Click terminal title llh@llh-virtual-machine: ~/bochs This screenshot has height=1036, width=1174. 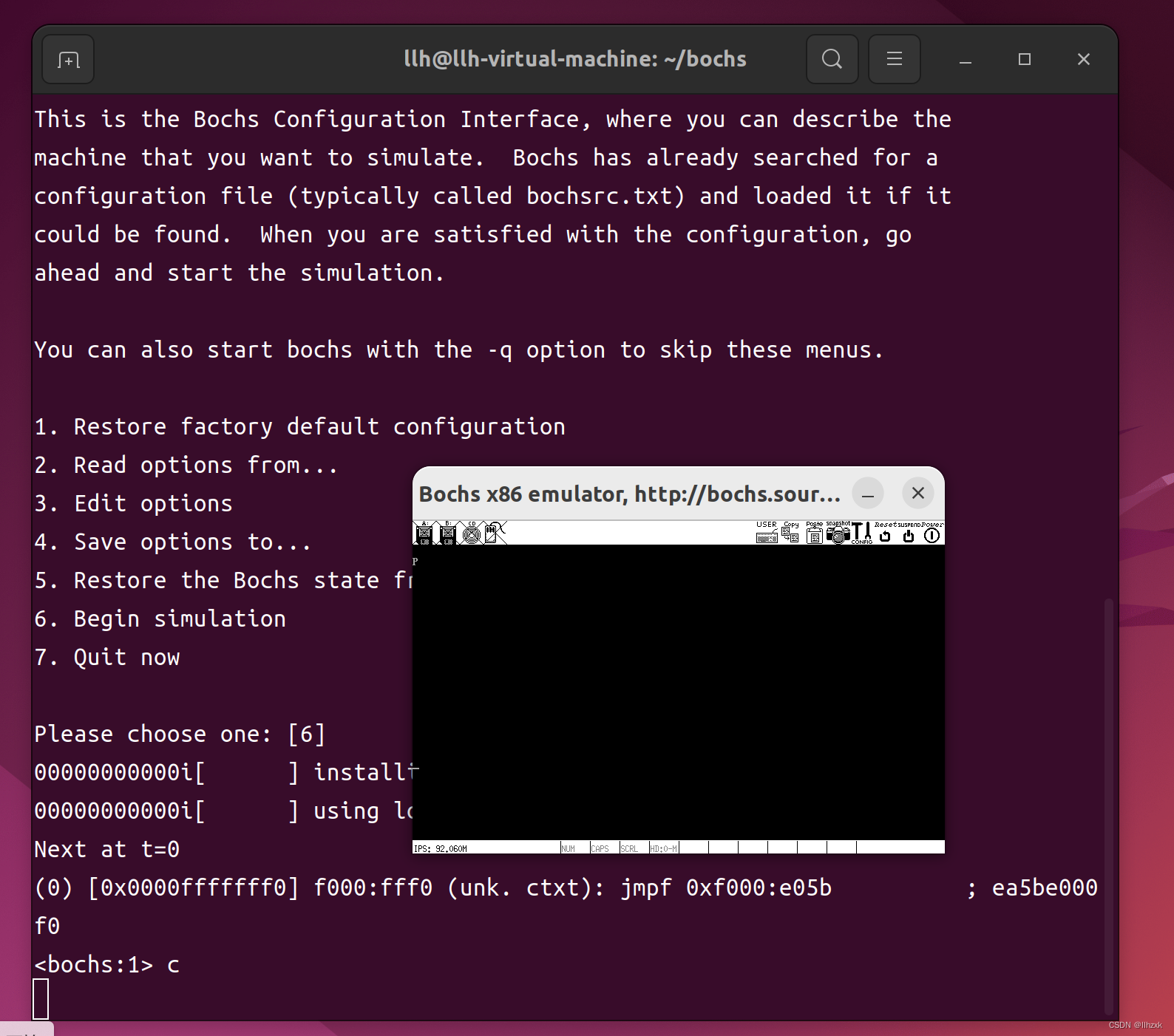(575, 59)
